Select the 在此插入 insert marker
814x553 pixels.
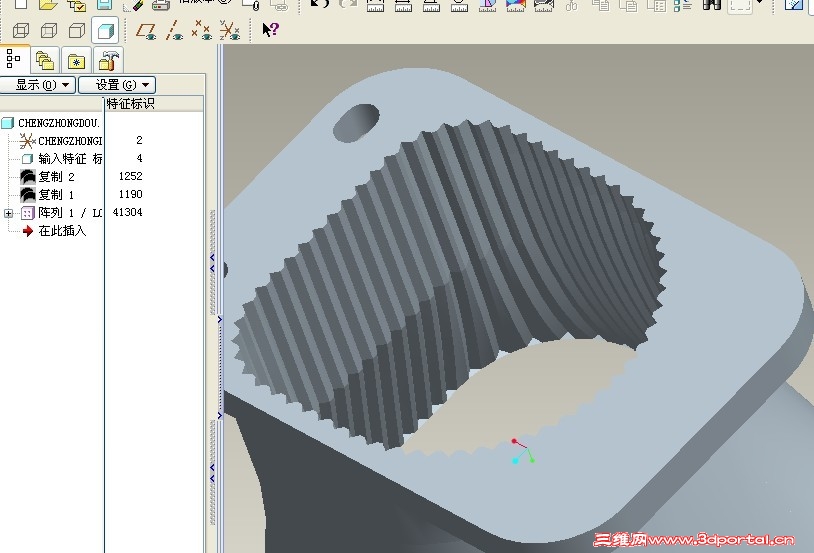55,231
